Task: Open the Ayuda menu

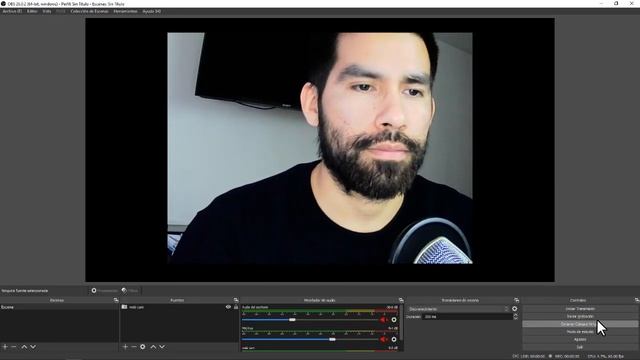Action: (x=151, y=11)
